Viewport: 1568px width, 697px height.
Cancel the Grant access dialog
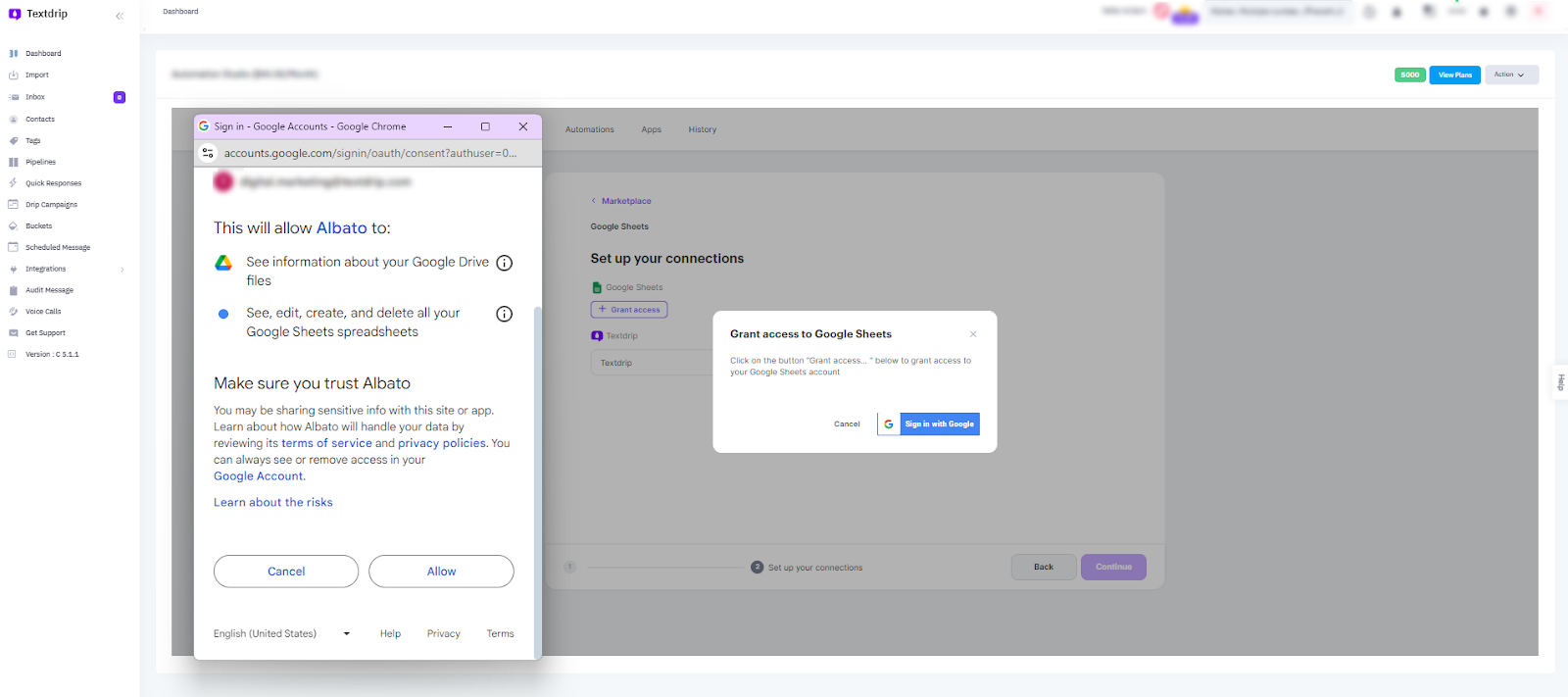pos(847,424)
